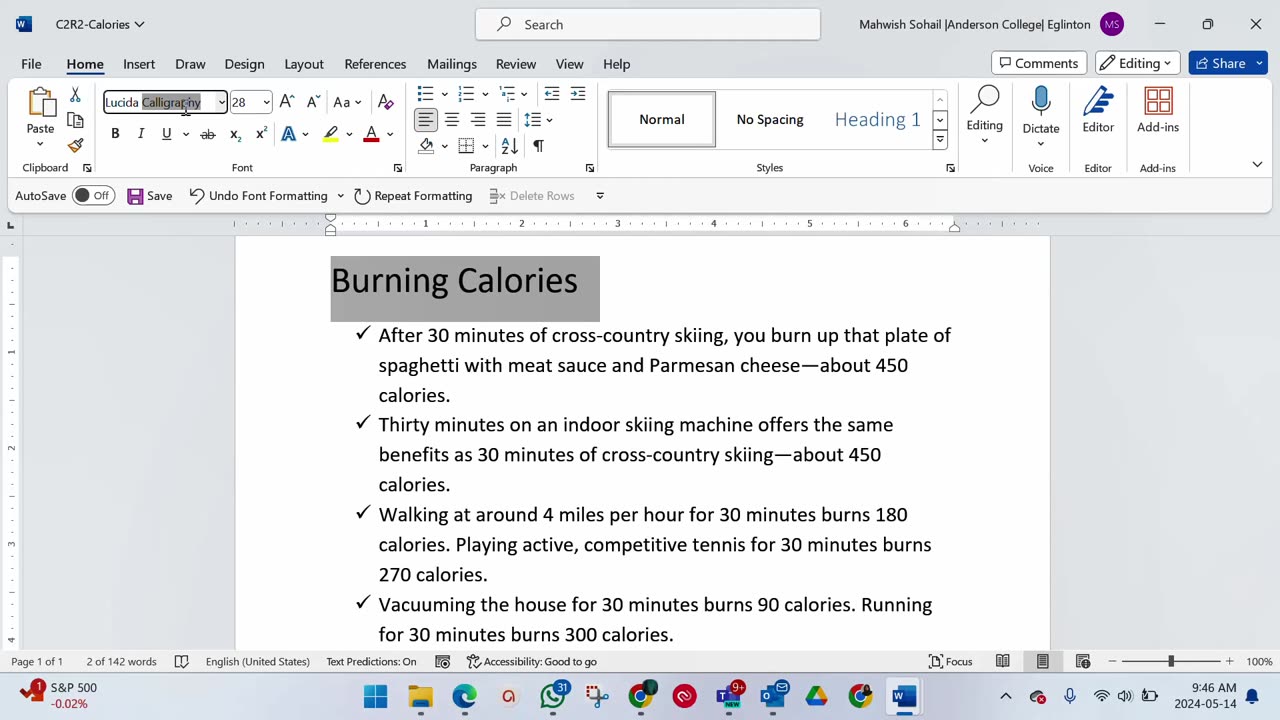
Task: Click Save in the quick access toolbar
Action: tap(150, 196)
